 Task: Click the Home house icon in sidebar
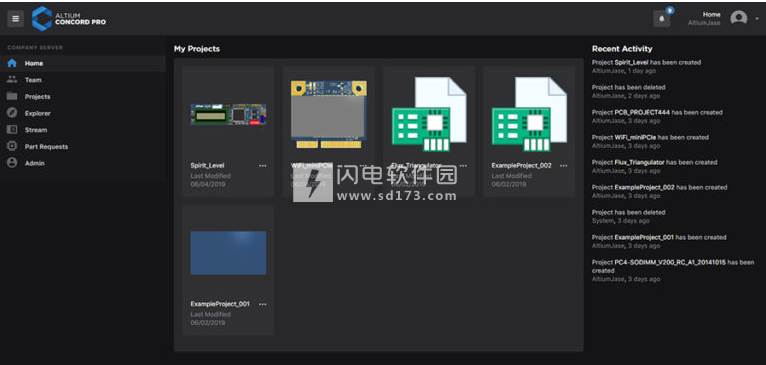pyautogui.click(x=12, y=64)
